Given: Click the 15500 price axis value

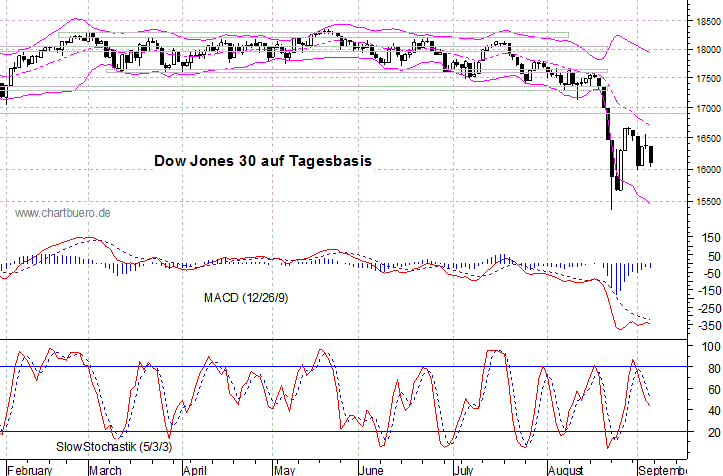Looking at the screenshot, I should (x=709, y=202).
